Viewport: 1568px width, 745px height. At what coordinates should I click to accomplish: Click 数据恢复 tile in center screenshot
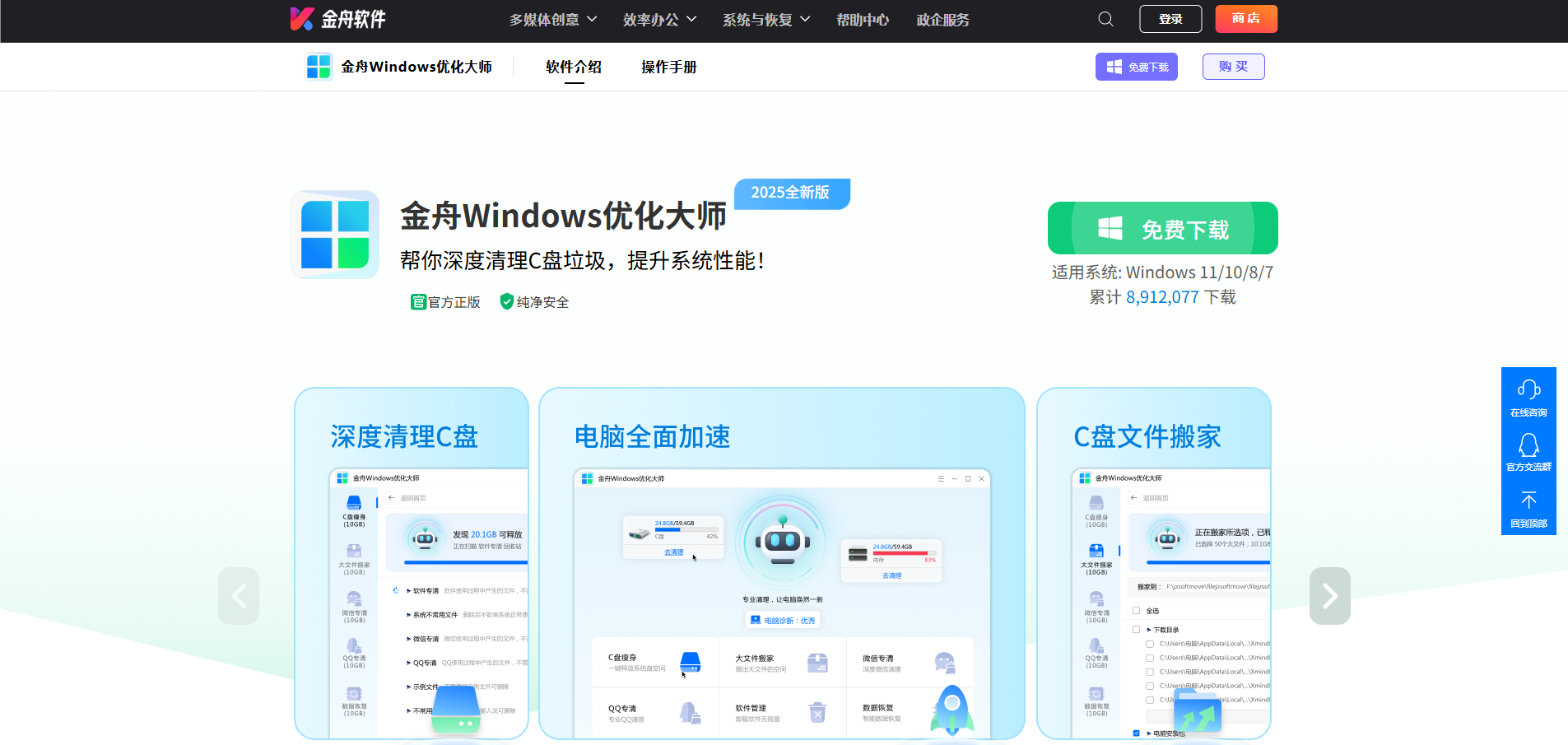(910, 712)
